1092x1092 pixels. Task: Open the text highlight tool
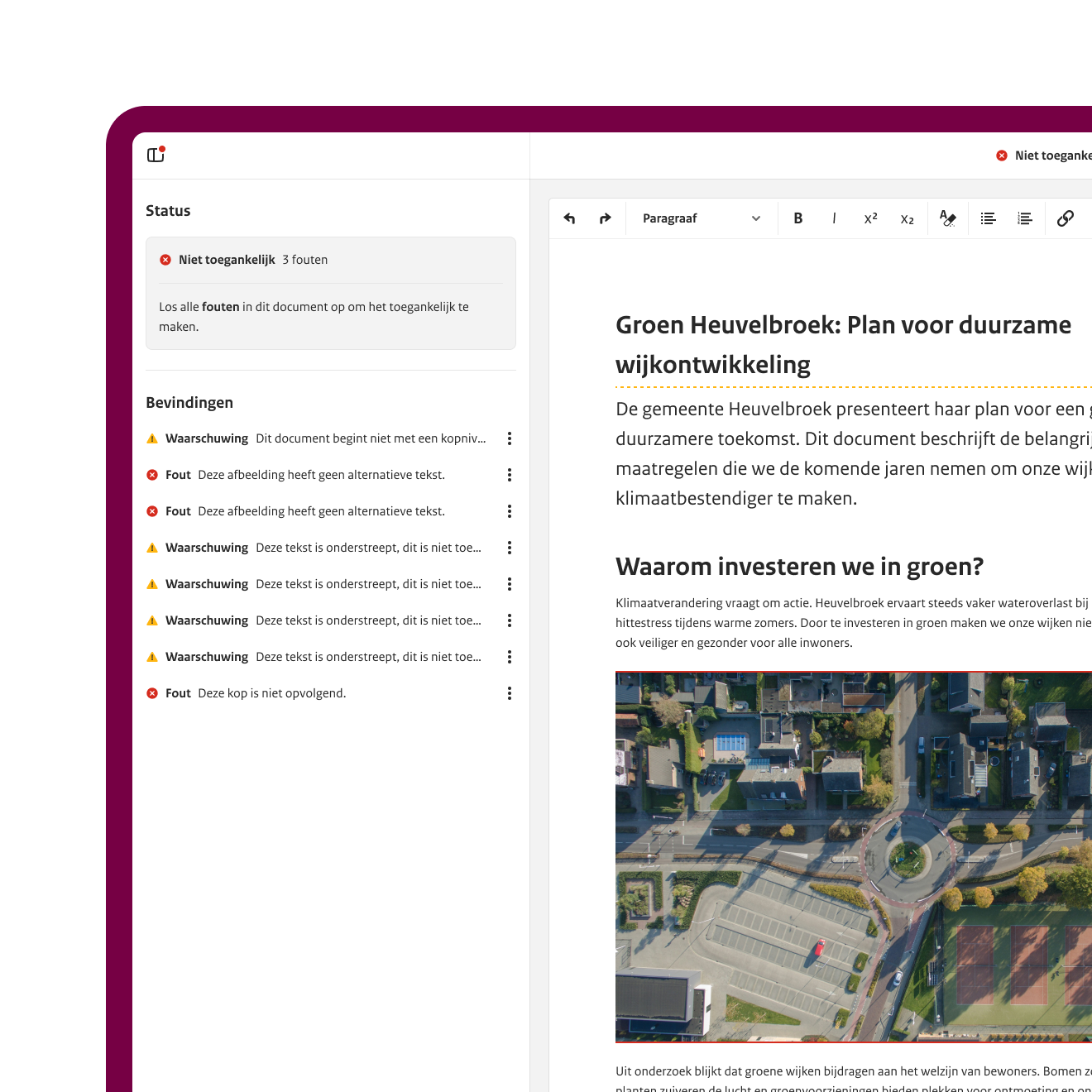[x=948, y=218]
